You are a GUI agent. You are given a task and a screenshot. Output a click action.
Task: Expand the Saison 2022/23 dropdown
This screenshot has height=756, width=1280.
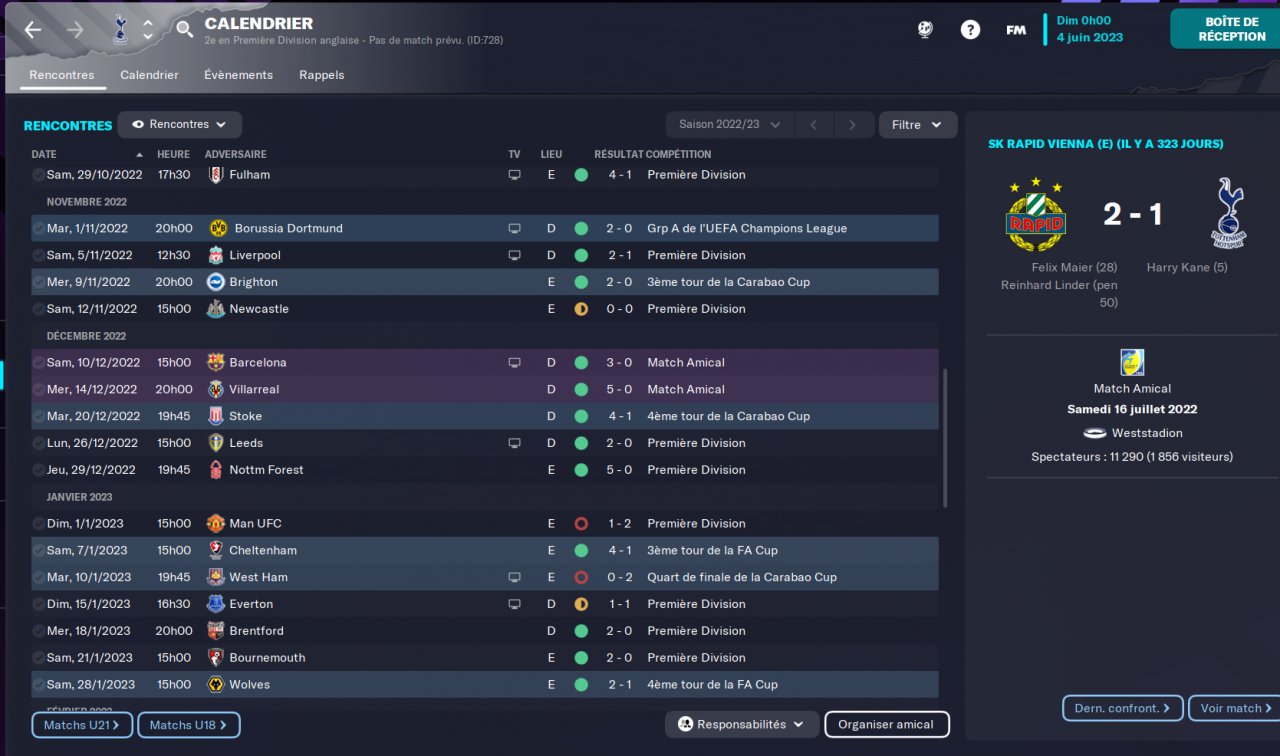coord(730,125)
